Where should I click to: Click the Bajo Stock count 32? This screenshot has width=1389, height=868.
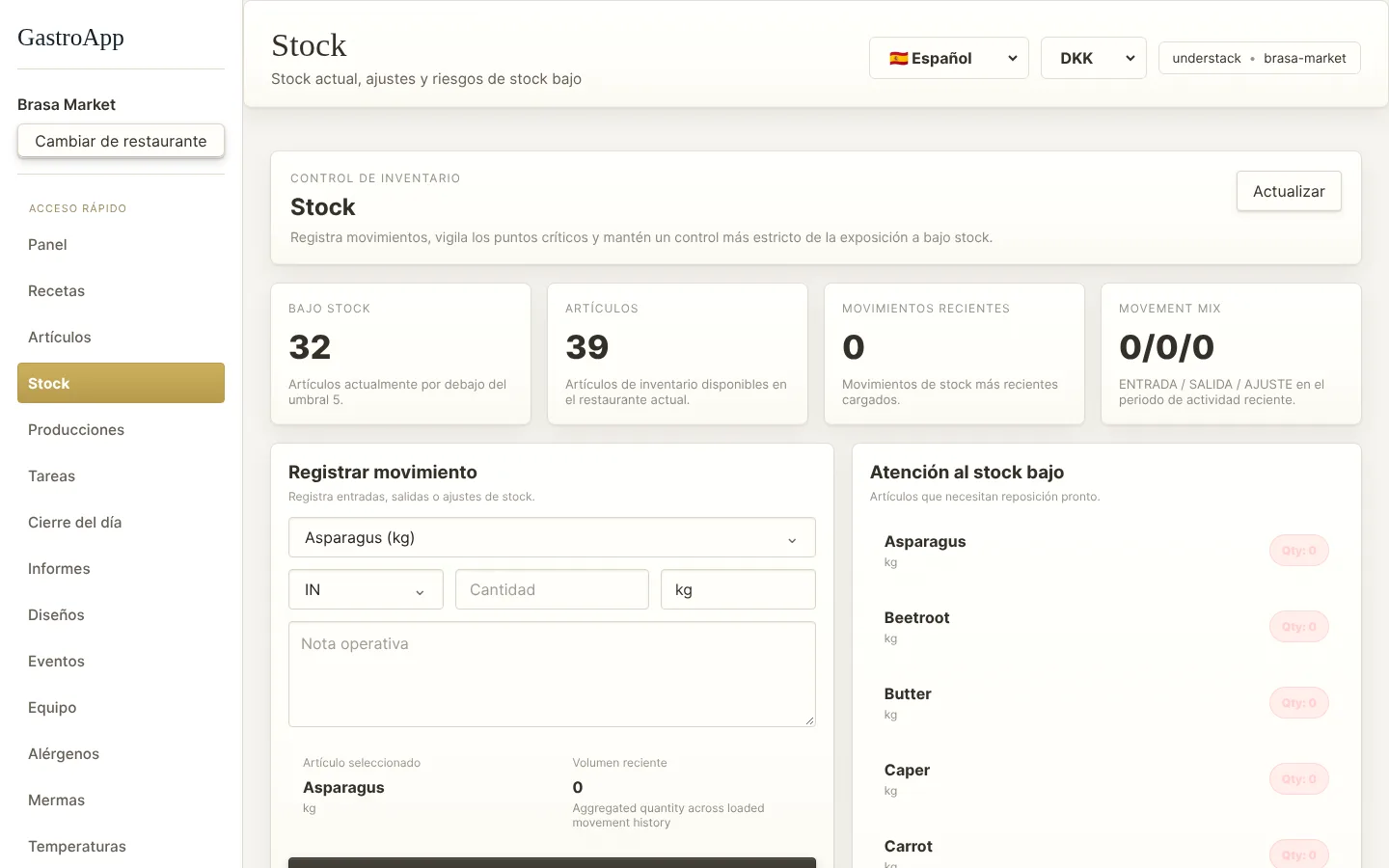310,347
